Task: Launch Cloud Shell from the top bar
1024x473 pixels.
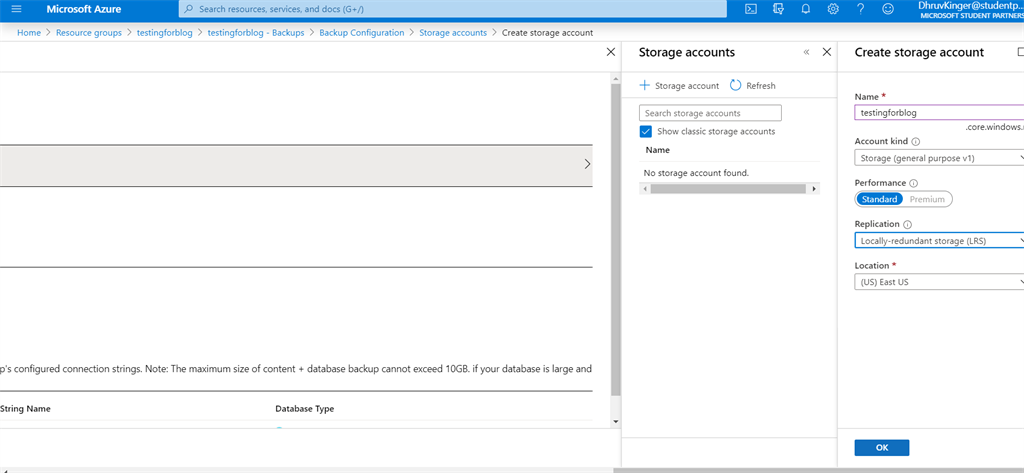Action: 751,9
